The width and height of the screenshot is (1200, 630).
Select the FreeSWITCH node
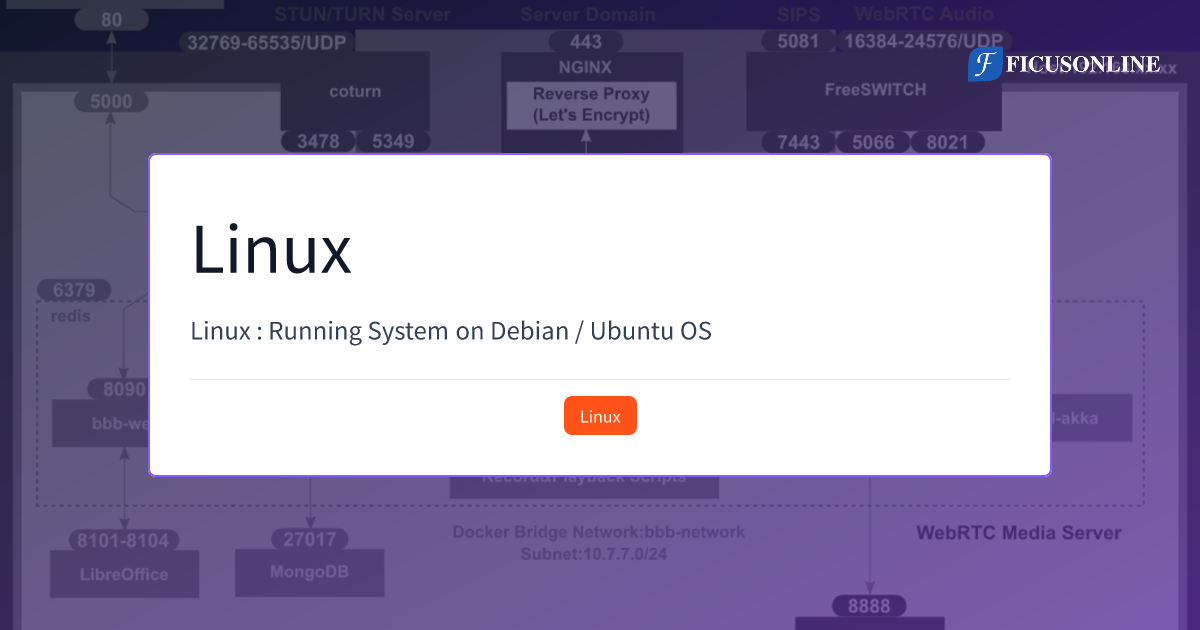873,90
